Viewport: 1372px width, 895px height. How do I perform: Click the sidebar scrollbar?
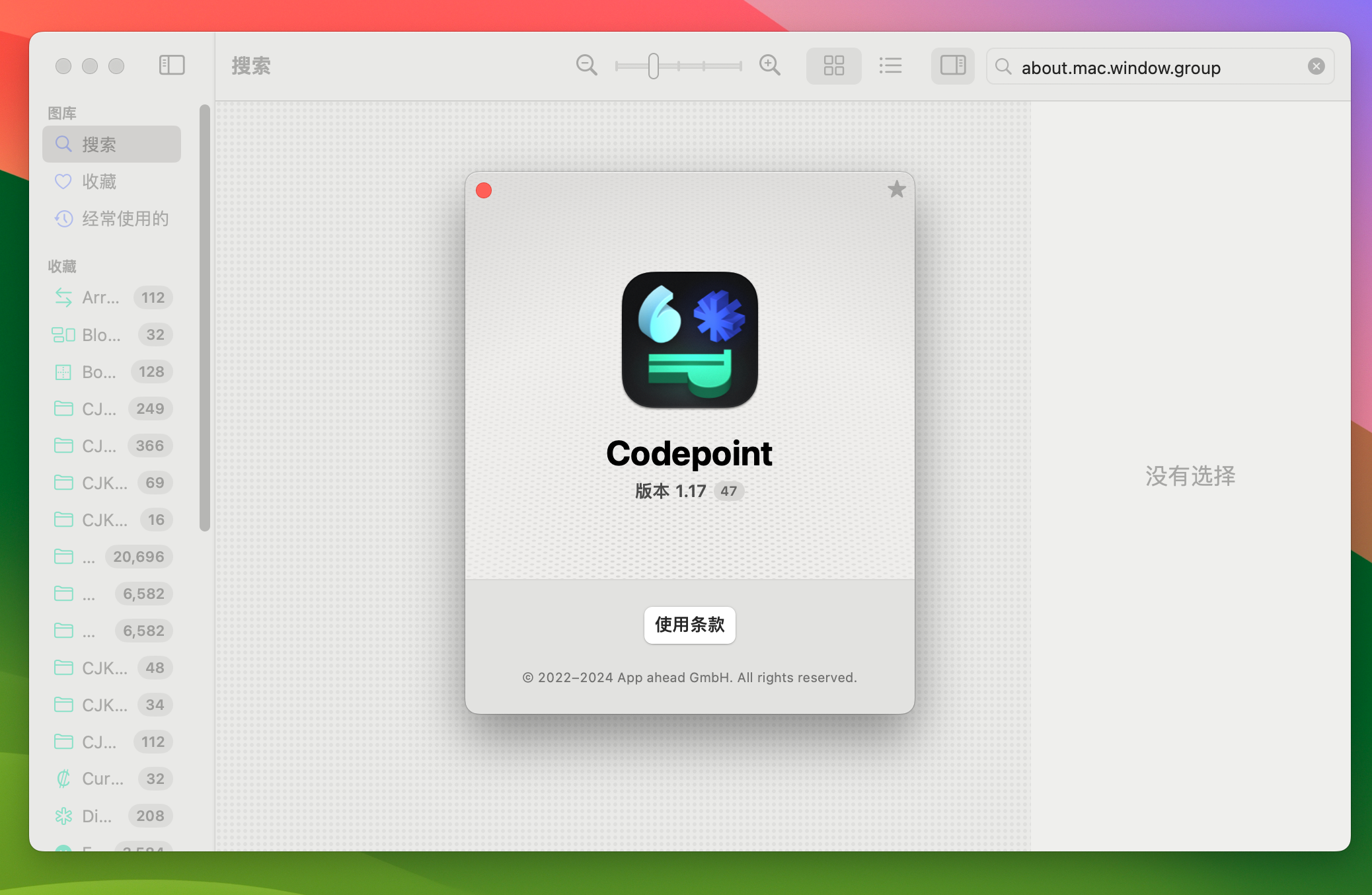coord(205,317)
